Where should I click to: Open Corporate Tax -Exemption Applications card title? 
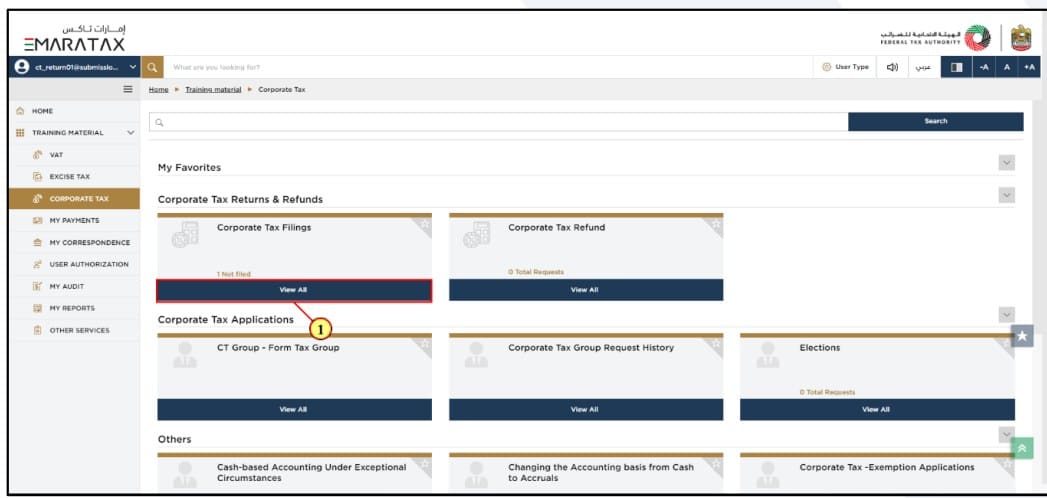coord(887,467)
